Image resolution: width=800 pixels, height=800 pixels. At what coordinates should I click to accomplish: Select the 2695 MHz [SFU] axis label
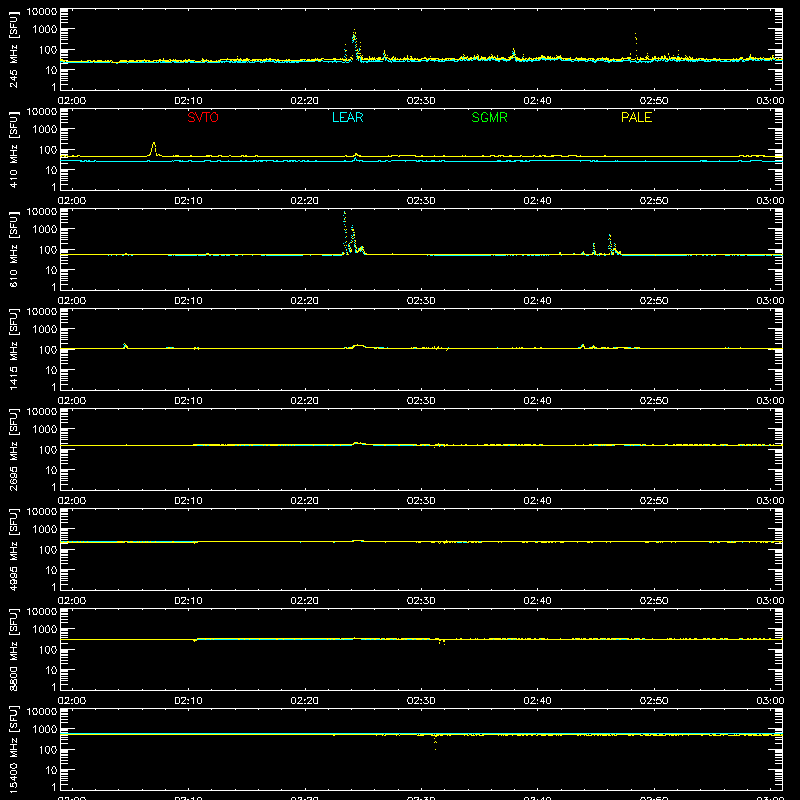point(13,449)
